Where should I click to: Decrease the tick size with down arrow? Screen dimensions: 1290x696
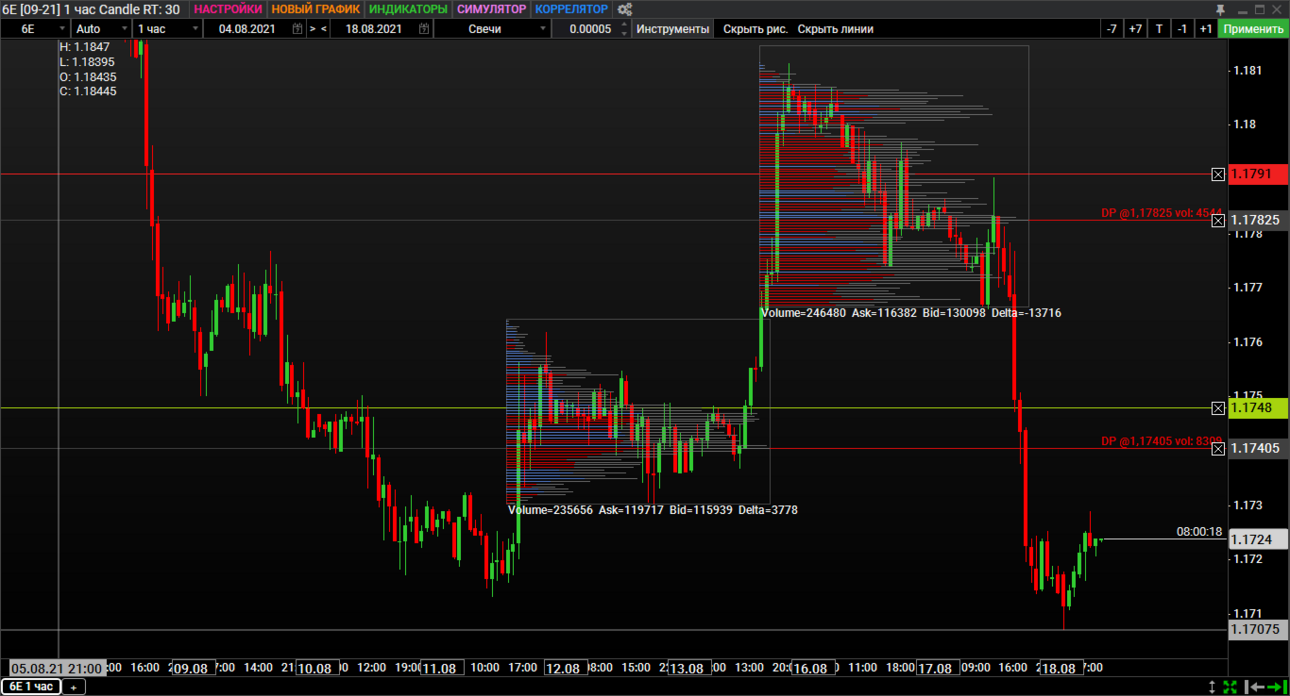(x=625, y=34)
